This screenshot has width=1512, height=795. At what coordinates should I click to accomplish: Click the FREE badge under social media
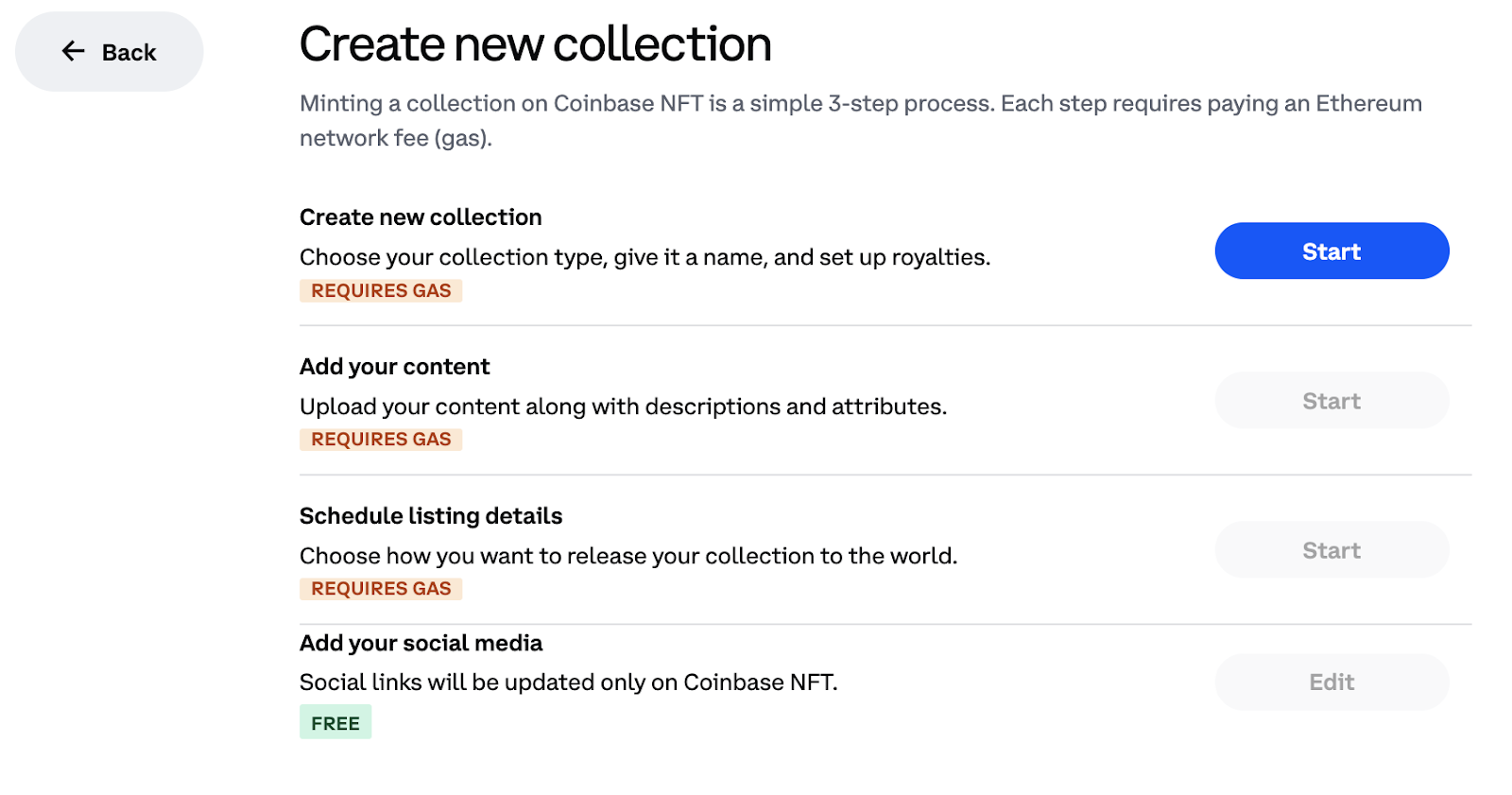[335, 722]
